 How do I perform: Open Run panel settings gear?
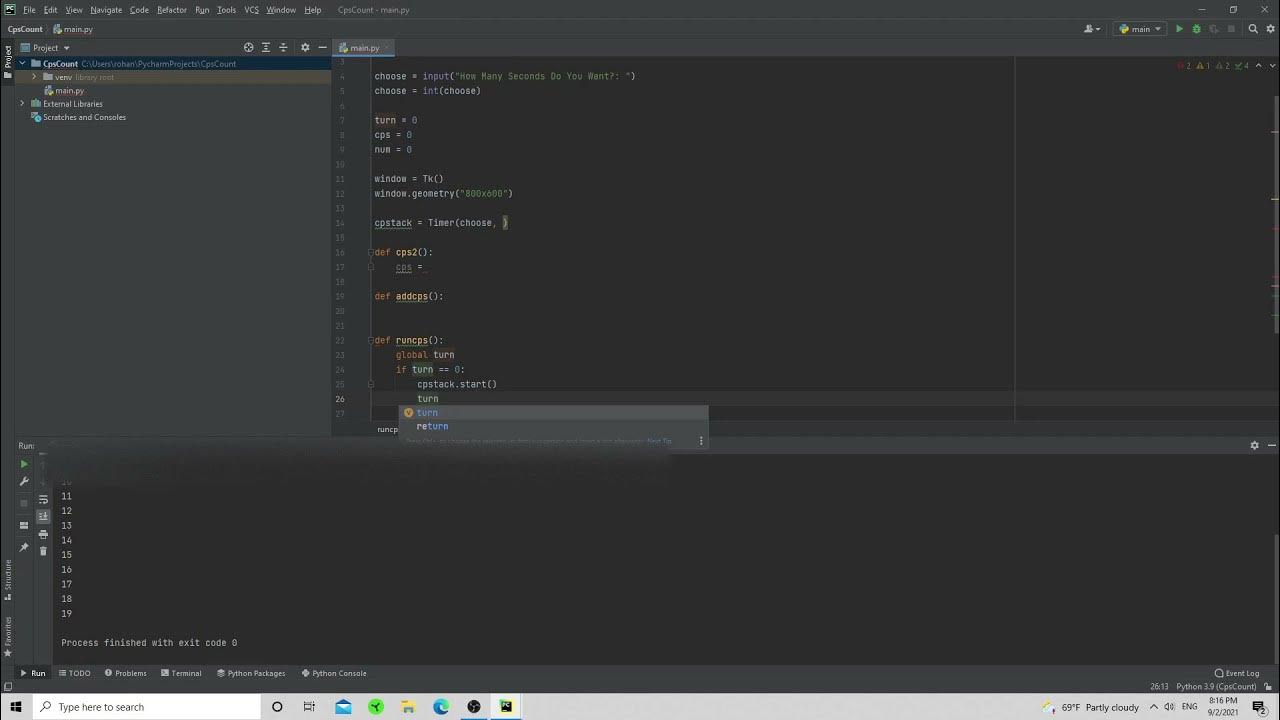pos(1254,445)
